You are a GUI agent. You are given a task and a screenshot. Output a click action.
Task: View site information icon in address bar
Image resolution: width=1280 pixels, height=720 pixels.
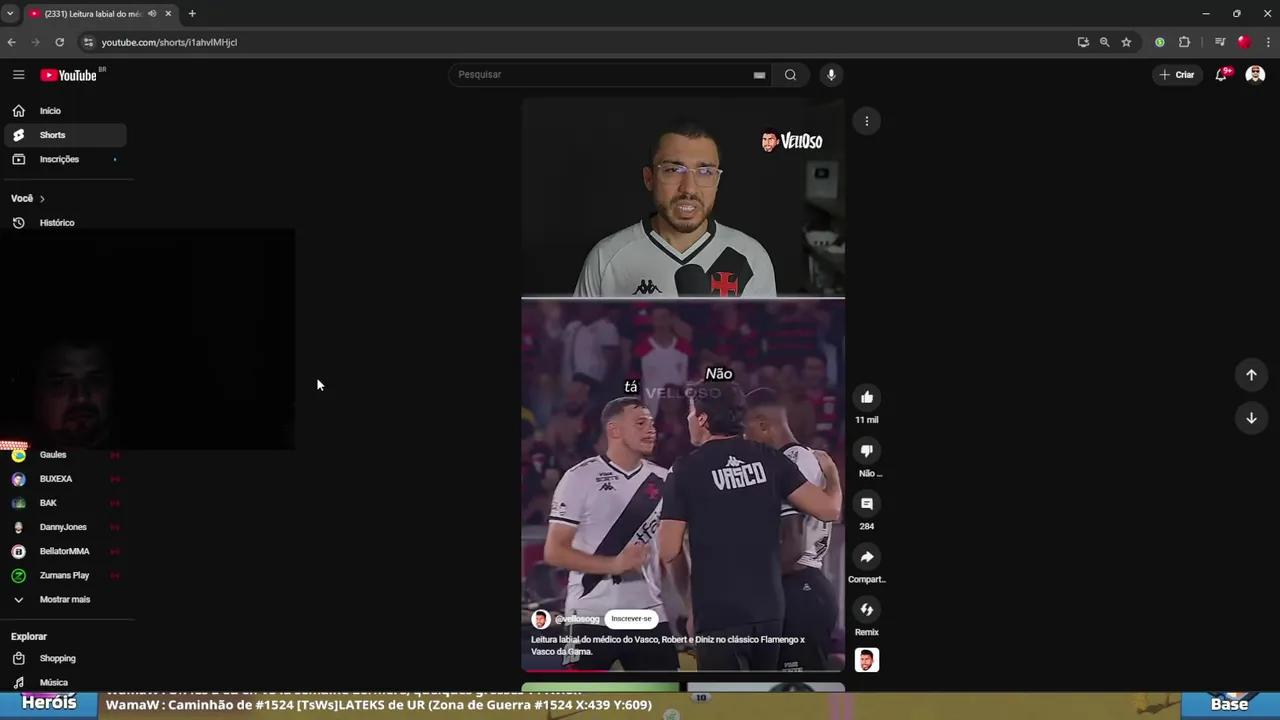(88, 42)
